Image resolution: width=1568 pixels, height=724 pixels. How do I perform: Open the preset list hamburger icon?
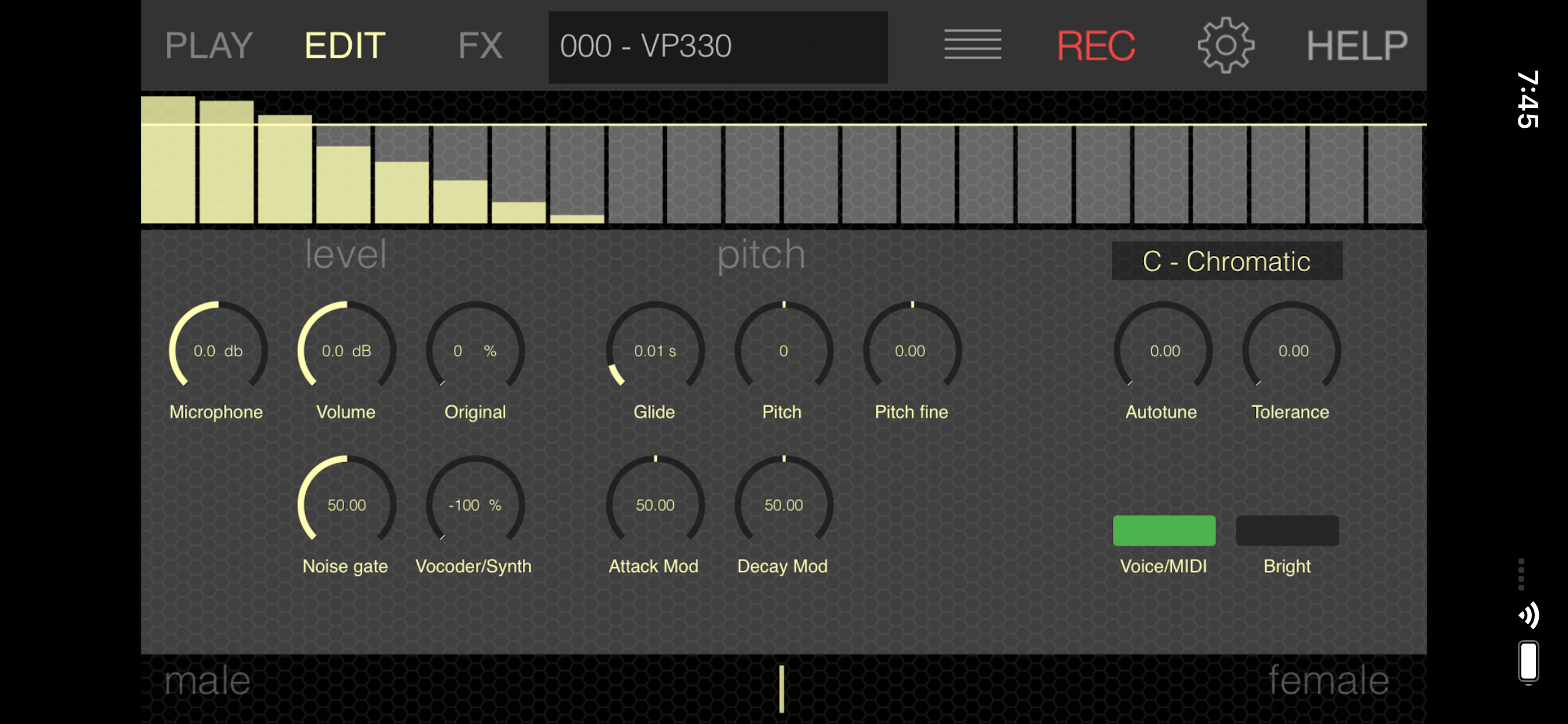click(972, 45)
